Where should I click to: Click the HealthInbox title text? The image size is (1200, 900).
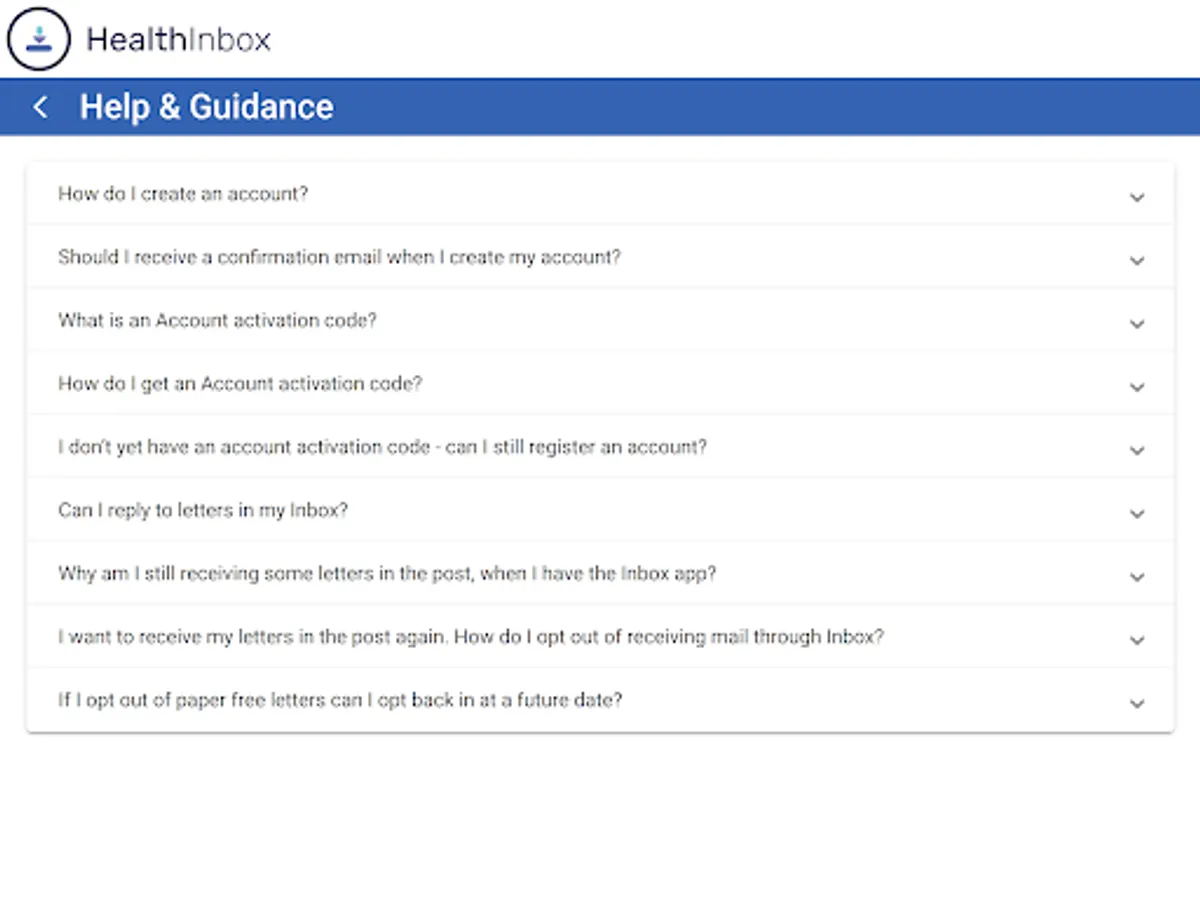coord(178,40)
